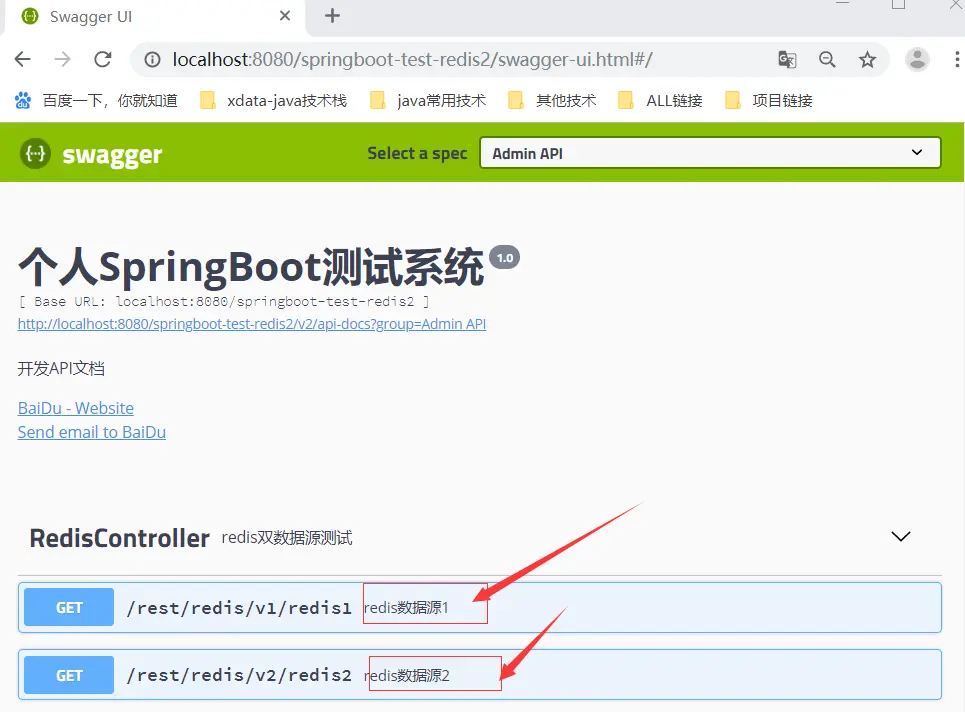The height and width of the screenshot is (712, 965).
Task: Open Chrome's three-dot menu
Action: coord(956,59)
